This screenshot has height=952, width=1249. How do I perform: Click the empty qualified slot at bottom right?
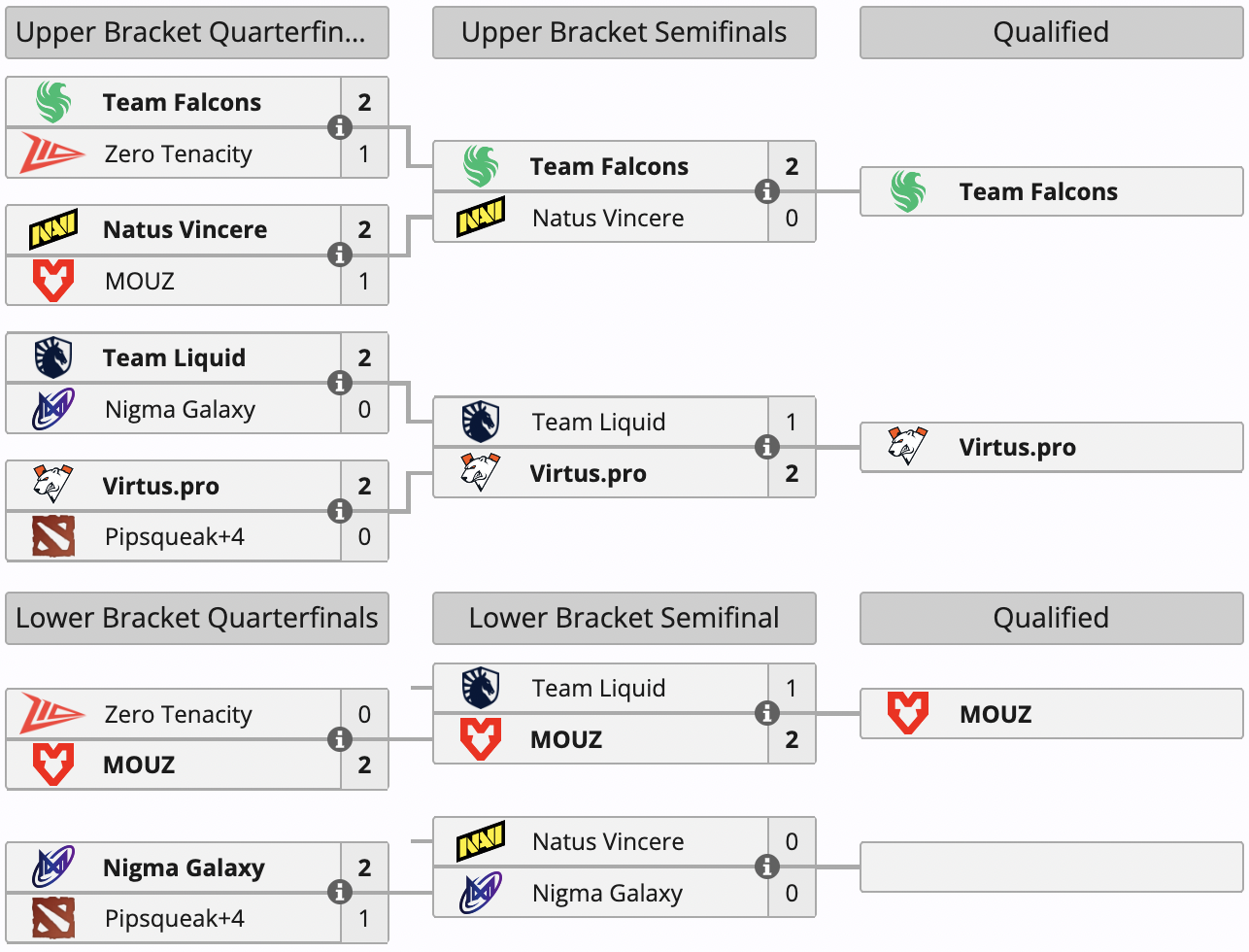[1051, 867]
